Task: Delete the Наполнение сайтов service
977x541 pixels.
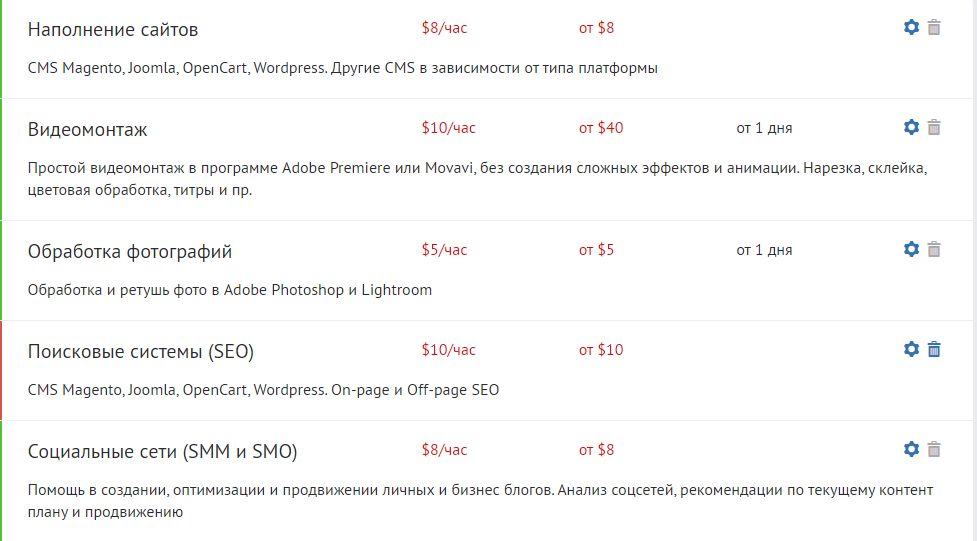Action: (x=934, y=27)
